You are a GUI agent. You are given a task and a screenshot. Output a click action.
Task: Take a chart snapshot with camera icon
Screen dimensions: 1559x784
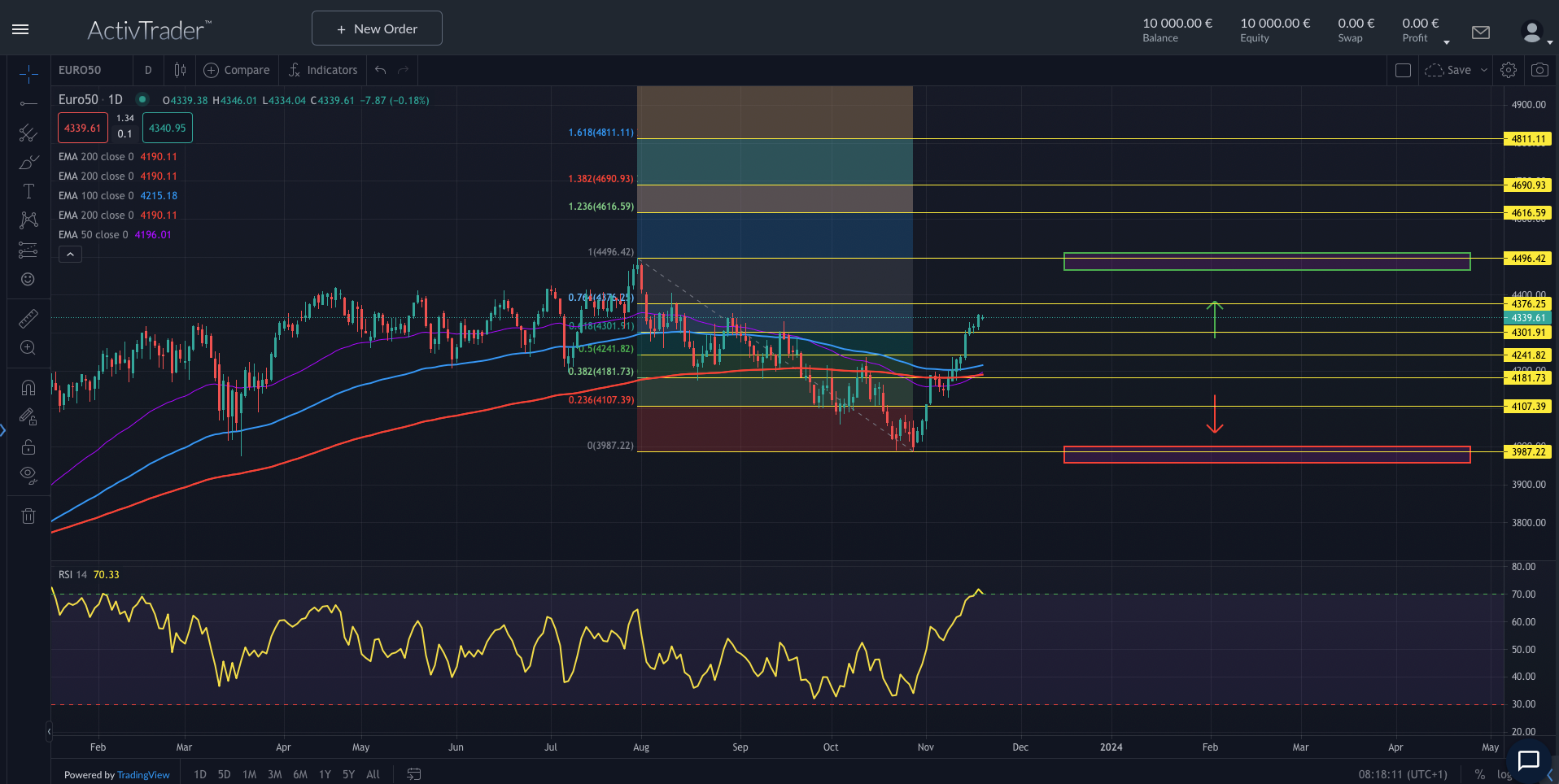pos(1539,70)
